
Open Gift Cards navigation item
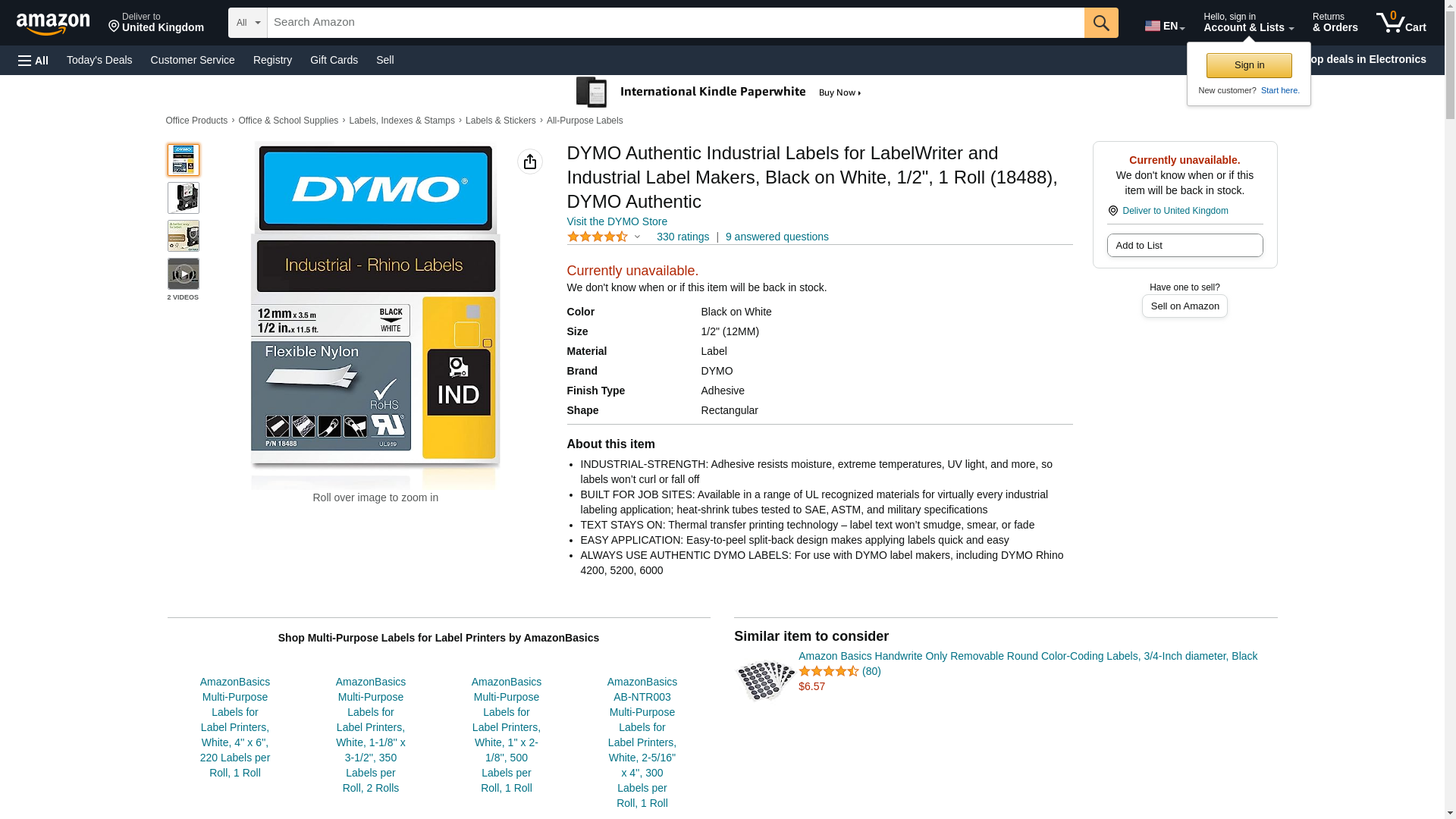[334, 60]
